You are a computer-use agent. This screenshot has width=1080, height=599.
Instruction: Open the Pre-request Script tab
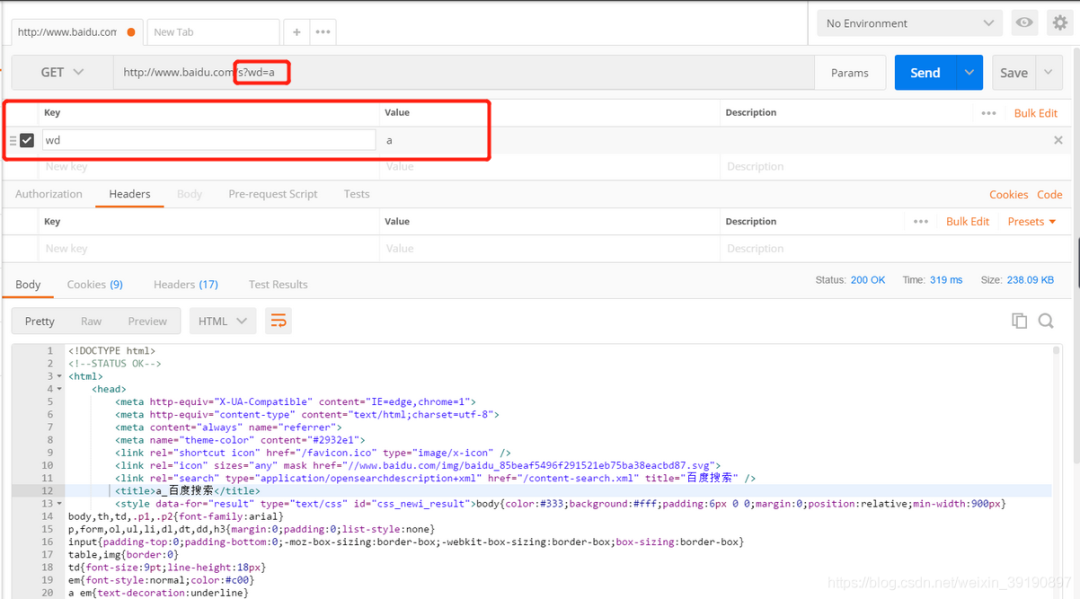[x=273, y=194]
